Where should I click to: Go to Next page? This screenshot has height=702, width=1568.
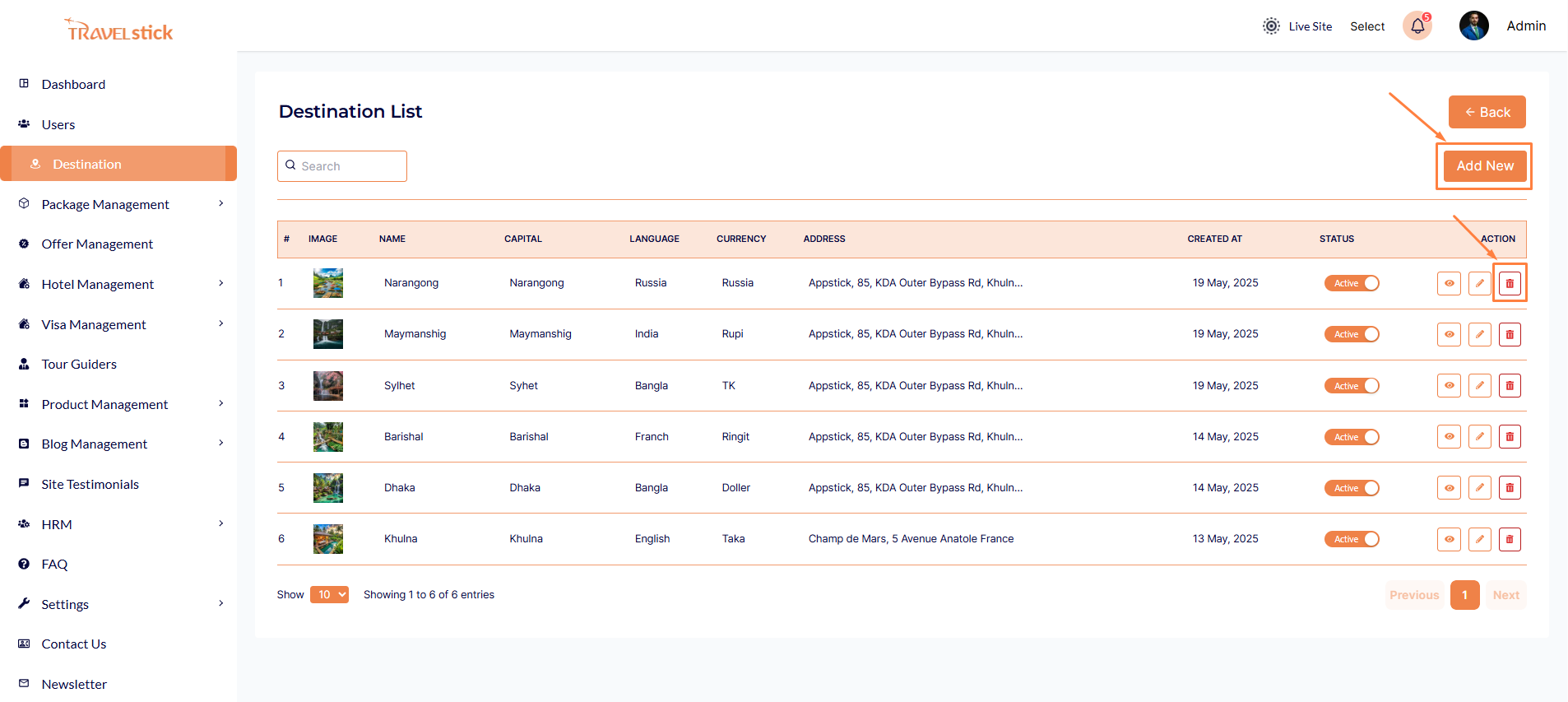(x=1505, y=595)
